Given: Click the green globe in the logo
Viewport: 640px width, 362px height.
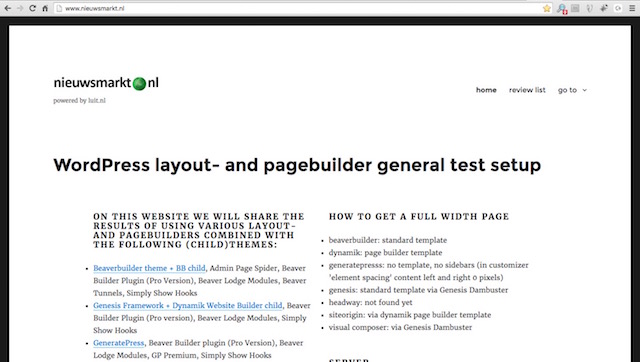Looking at the screenshot, I should click(139, 84).
